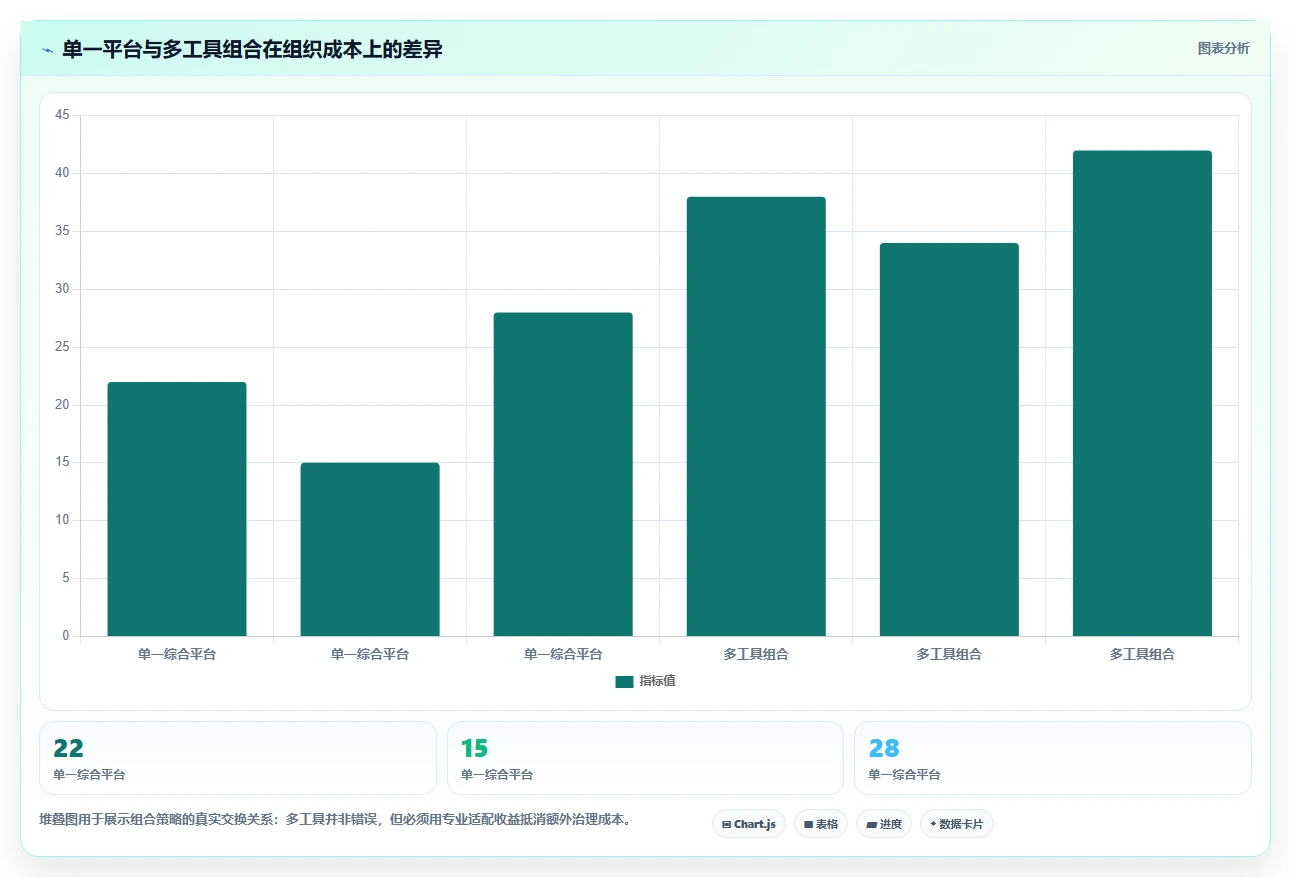
Task: Click the 进度 chip
Action: 884,824
